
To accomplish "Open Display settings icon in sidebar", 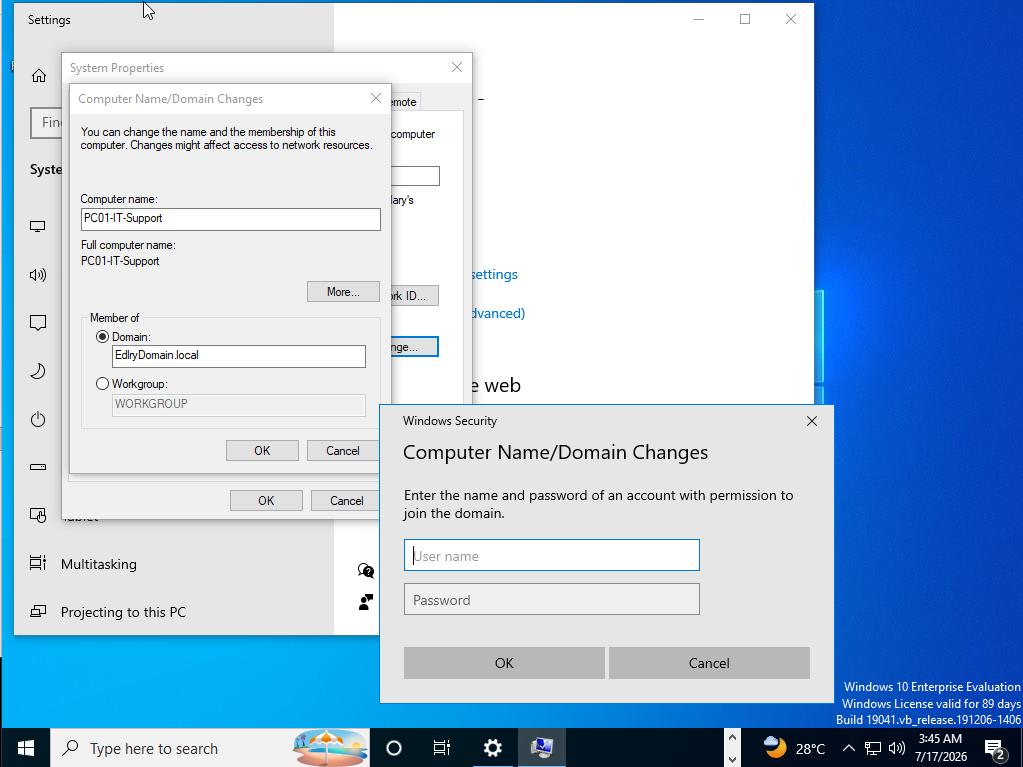I will [38, 226].
